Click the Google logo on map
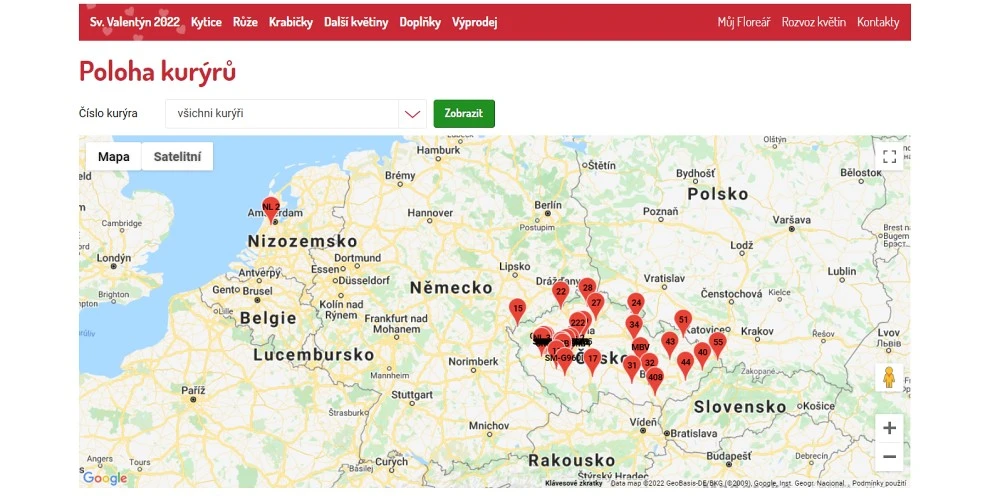Image resolution: width=1000 pixels, height=500 pixels. point(105,478)
